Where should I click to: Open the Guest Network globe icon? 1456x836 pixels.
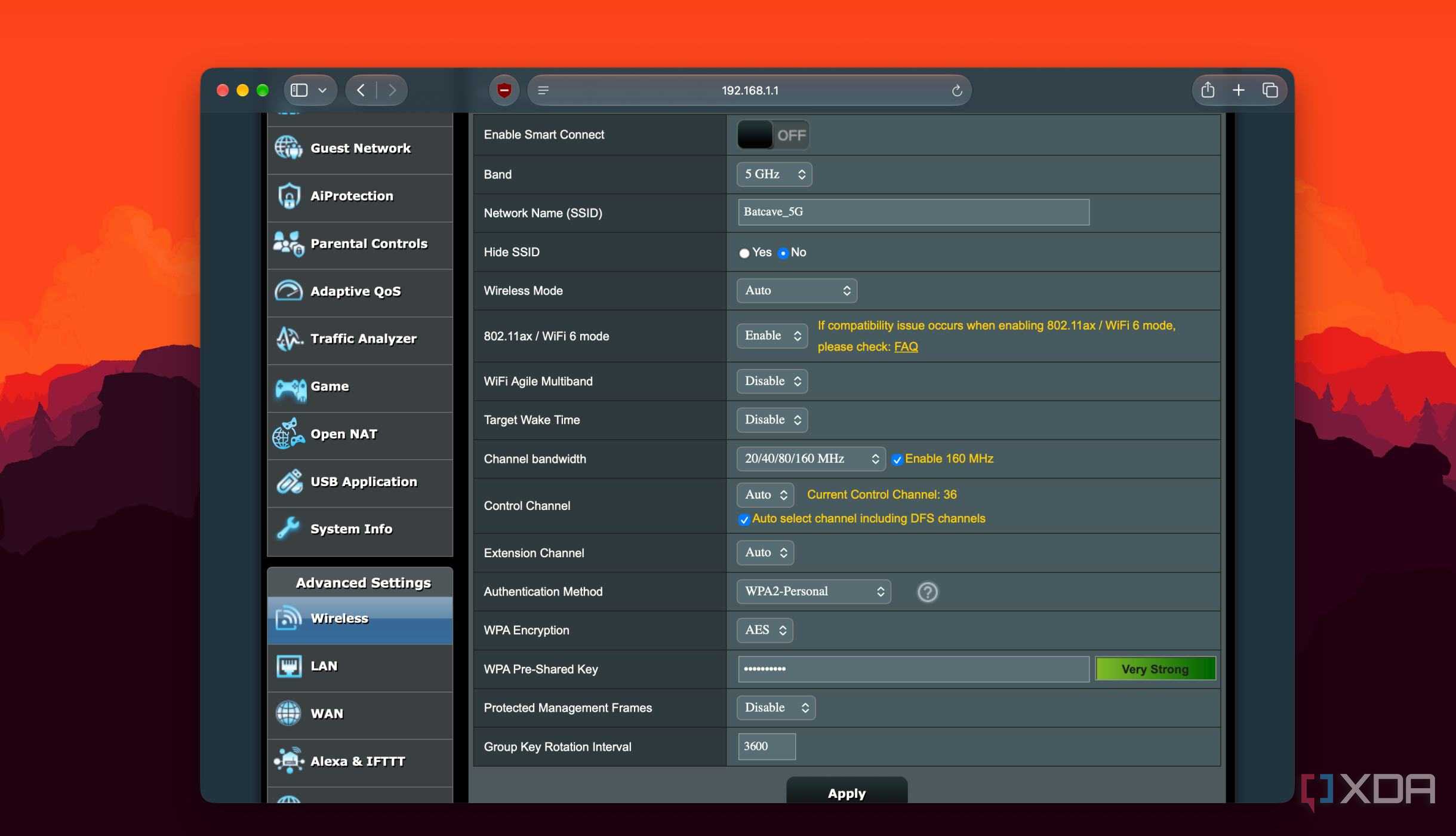(x=289, y=147)
